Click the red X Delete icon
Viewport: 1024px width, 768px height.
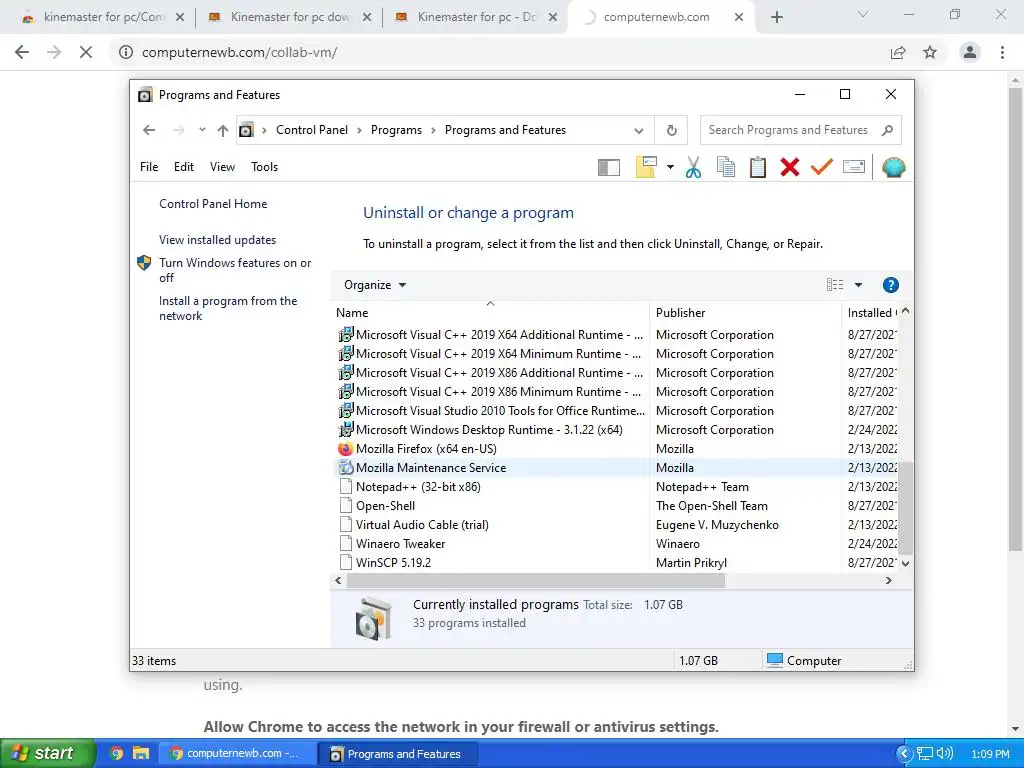pyautogui.click(x=790, y=167)
